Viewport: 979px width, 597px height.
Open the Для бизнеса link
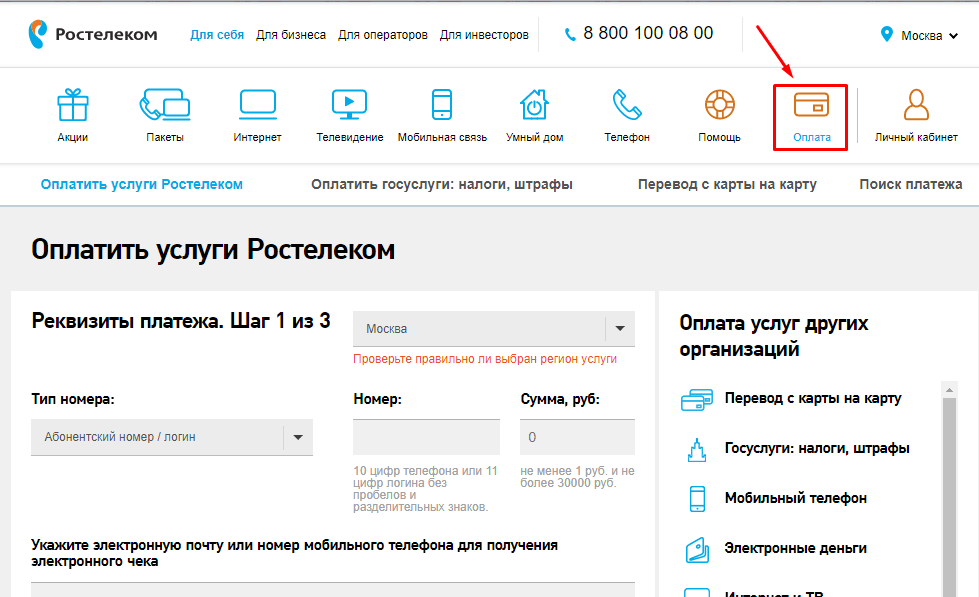click(x=291, y=35)
